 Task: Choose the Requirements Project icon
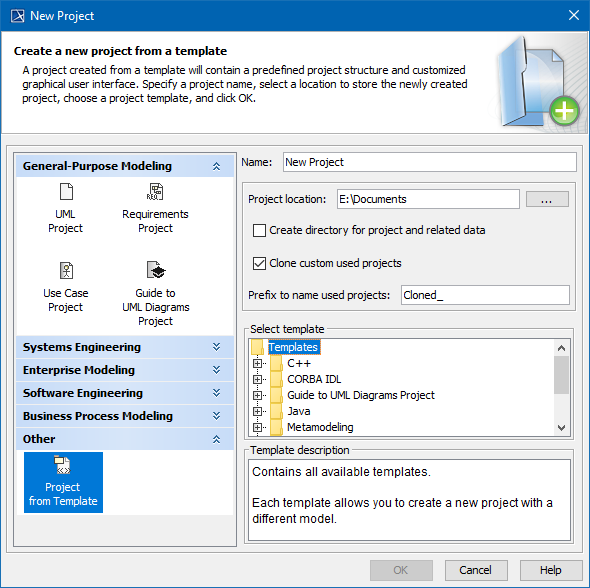[155, 191]
